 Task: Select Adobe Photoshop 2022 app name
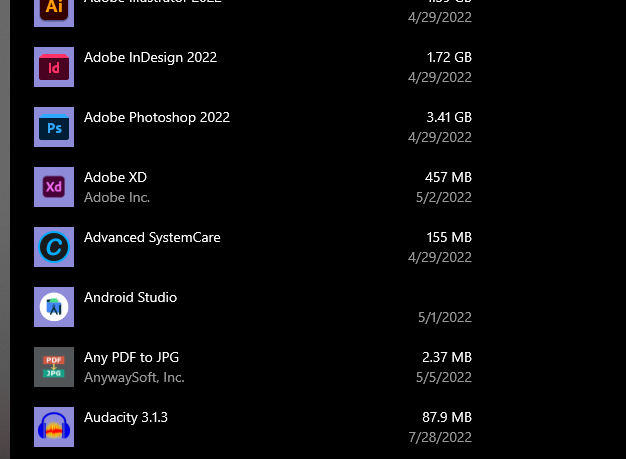point(157,117)
